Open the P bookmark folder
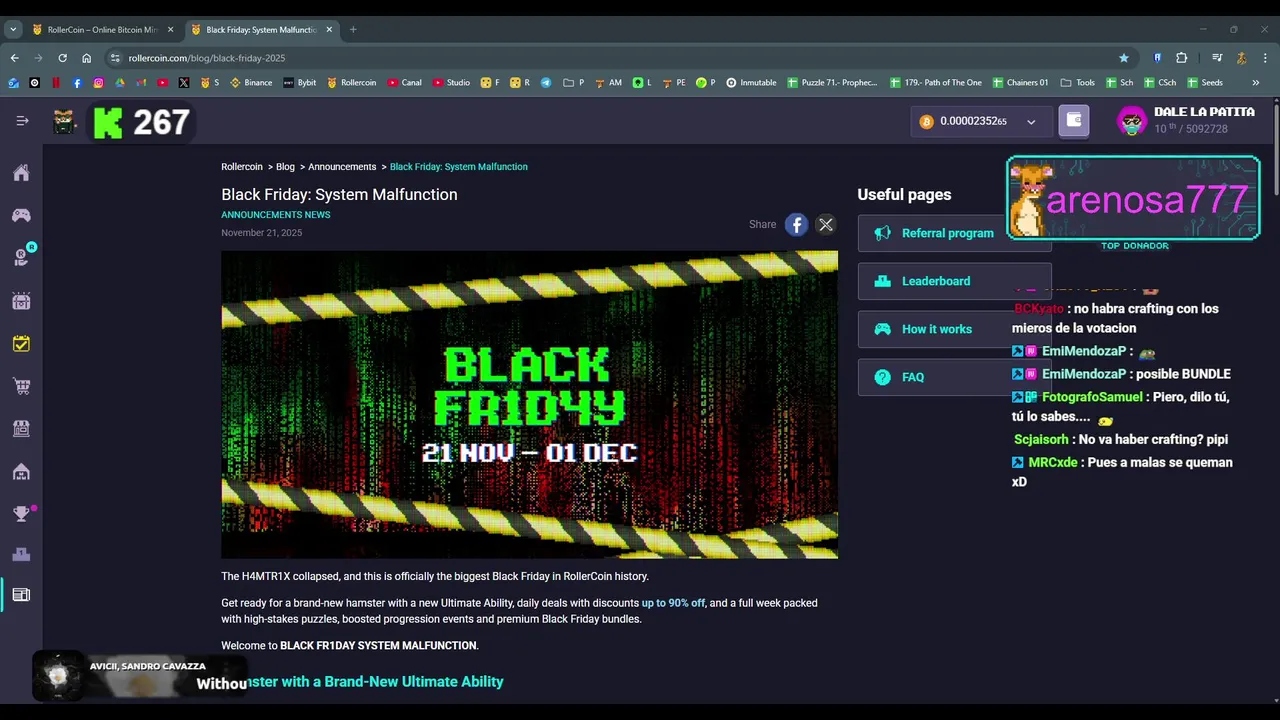The height and width of the screenshot is (720, 1280). tap(574, 83)
